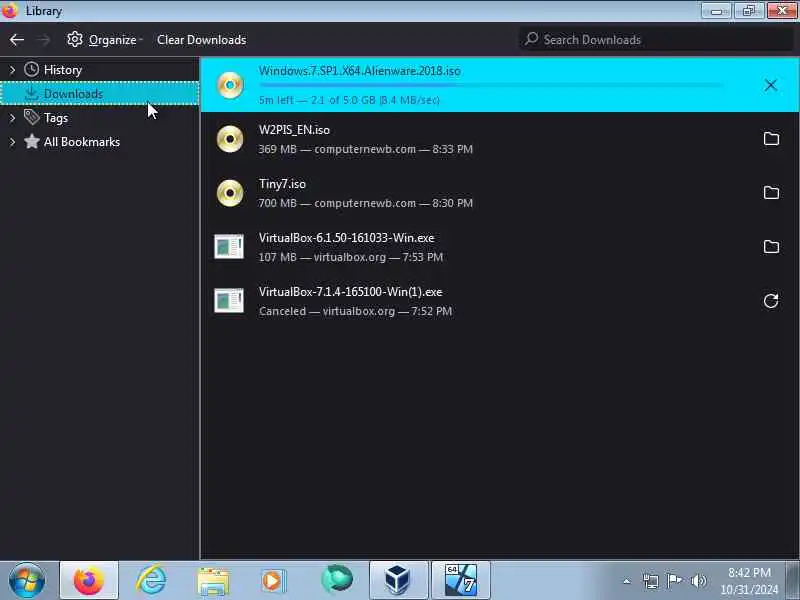Click the volume speaker tray icon
This screenshot has width=800, height=600.
[698, 581]
